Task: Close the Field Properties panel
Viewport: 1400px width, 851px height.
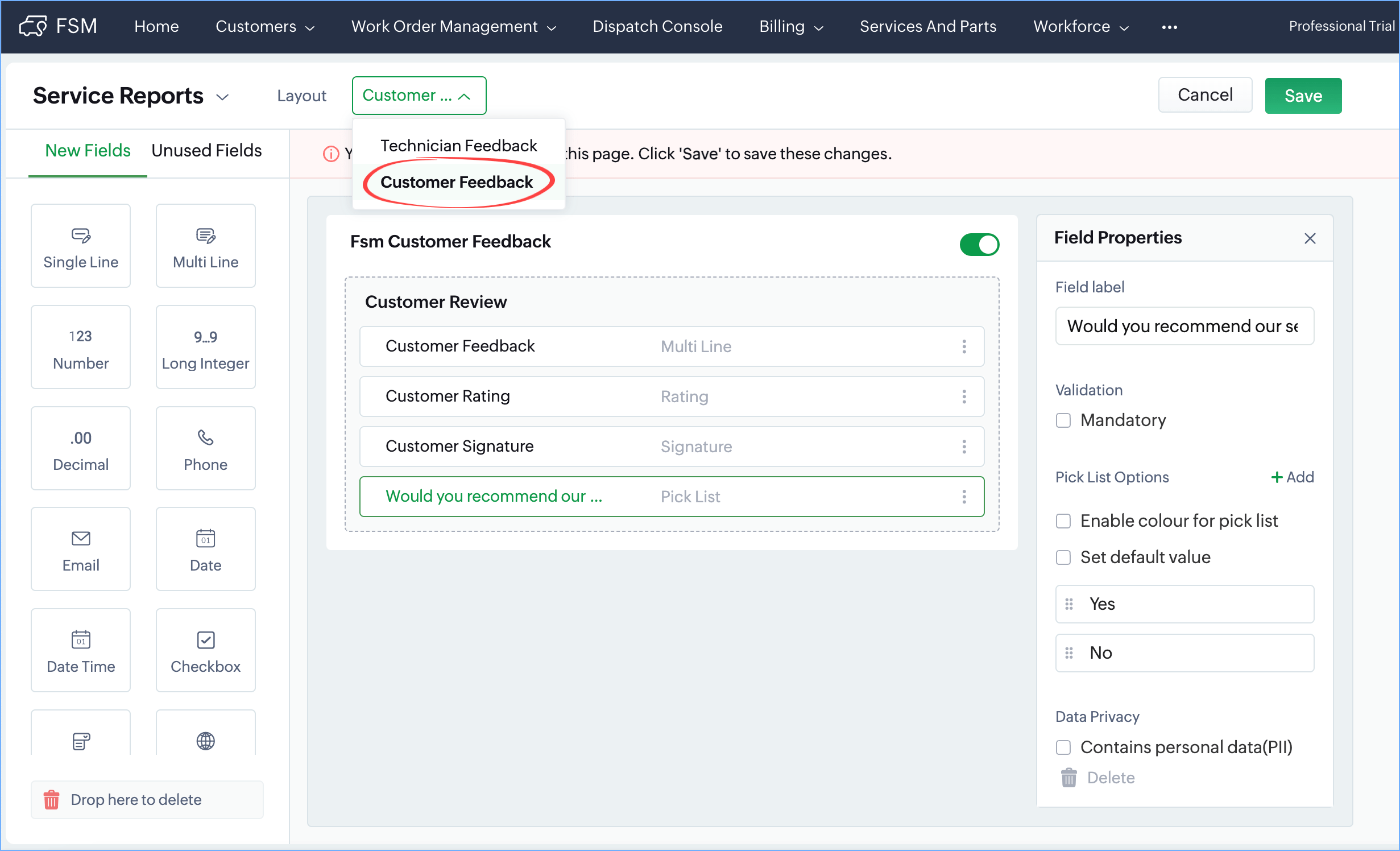Action: point(1310,238)
